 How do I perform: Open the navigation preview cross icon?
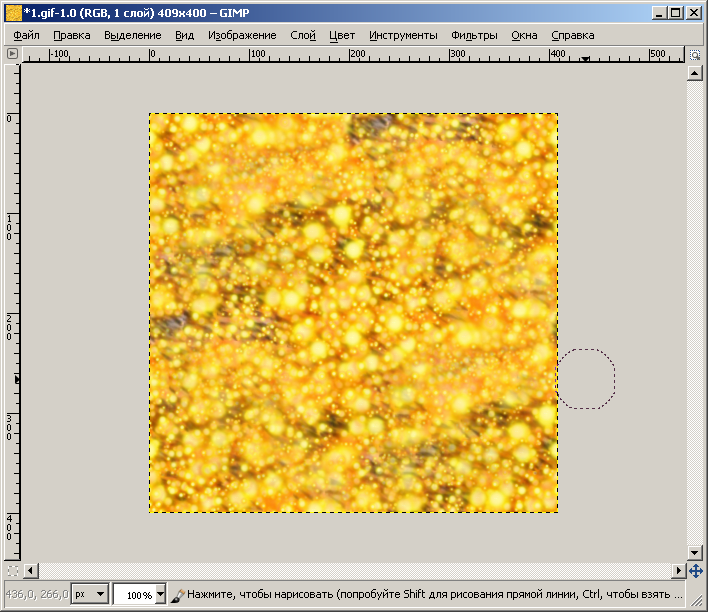pos(695,571)
